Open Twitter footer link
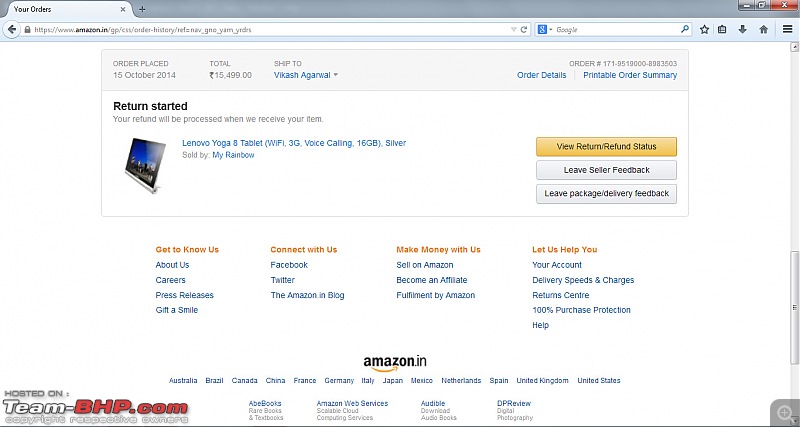The width and height of the screenshot is (800, 427). coord(283,280)
